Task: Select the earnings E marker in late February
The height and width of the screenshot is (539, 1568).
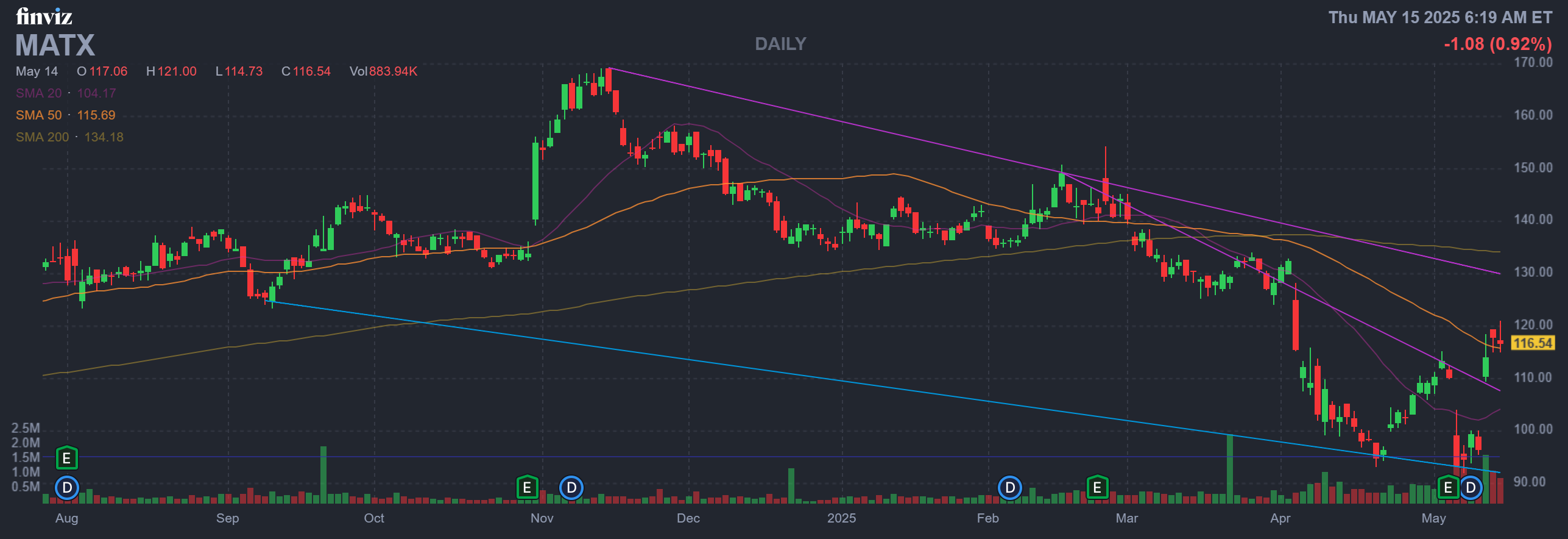Action: coord(1097,488)
